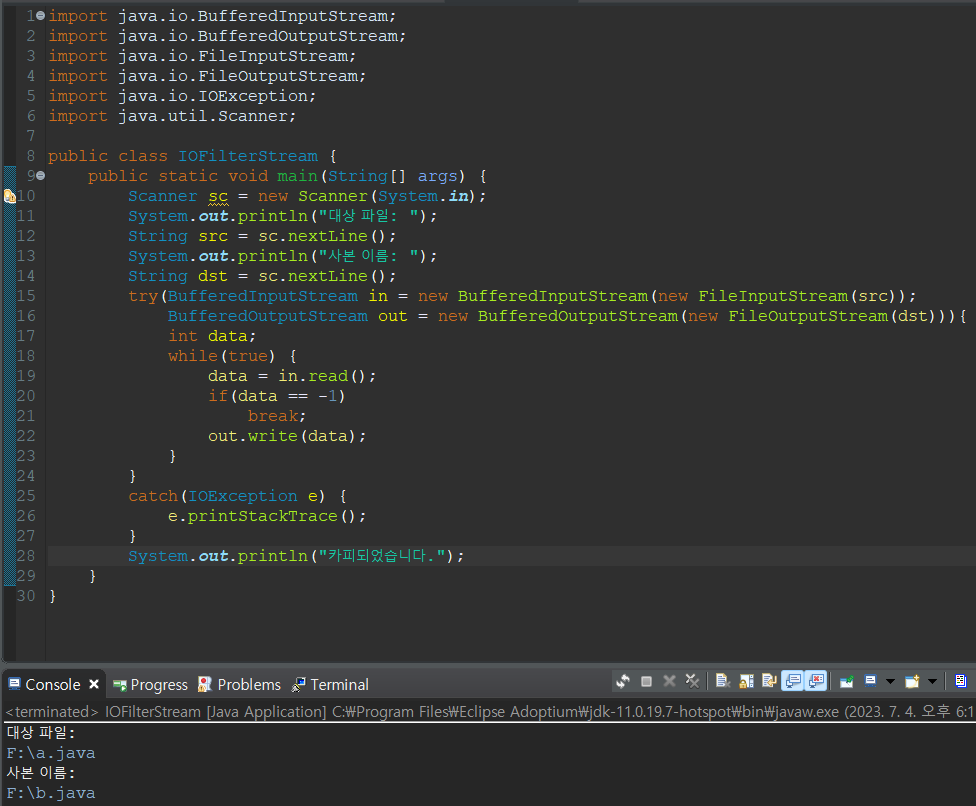Viewport: 976px width, 806px height.
Task: Click the '사본 이름: ' string on line 13
Action: [368, 255]
